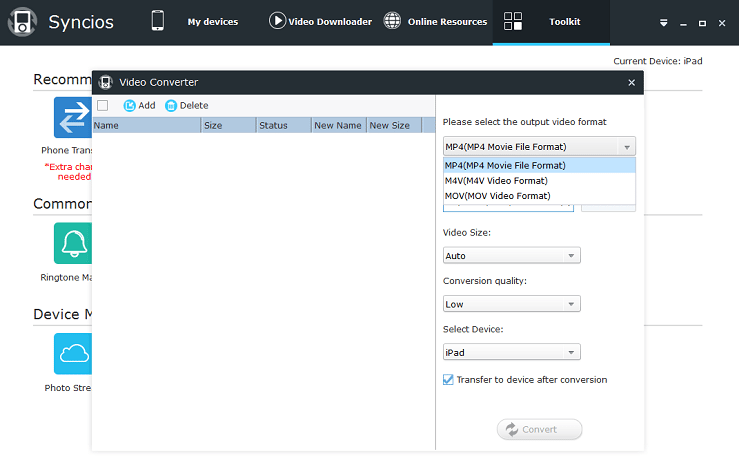
Task: Uncheck Transfer to device after conversion
Action: click(x=448, y=379)
